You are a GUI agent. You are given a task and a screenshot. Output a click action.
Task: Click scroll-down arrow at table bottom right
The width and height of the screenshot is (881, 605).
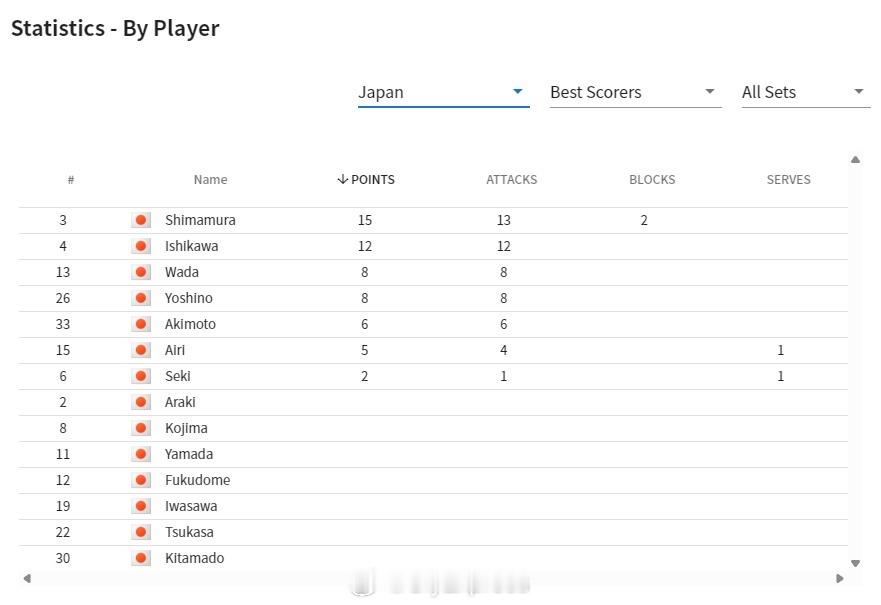(x=855, y=563)
